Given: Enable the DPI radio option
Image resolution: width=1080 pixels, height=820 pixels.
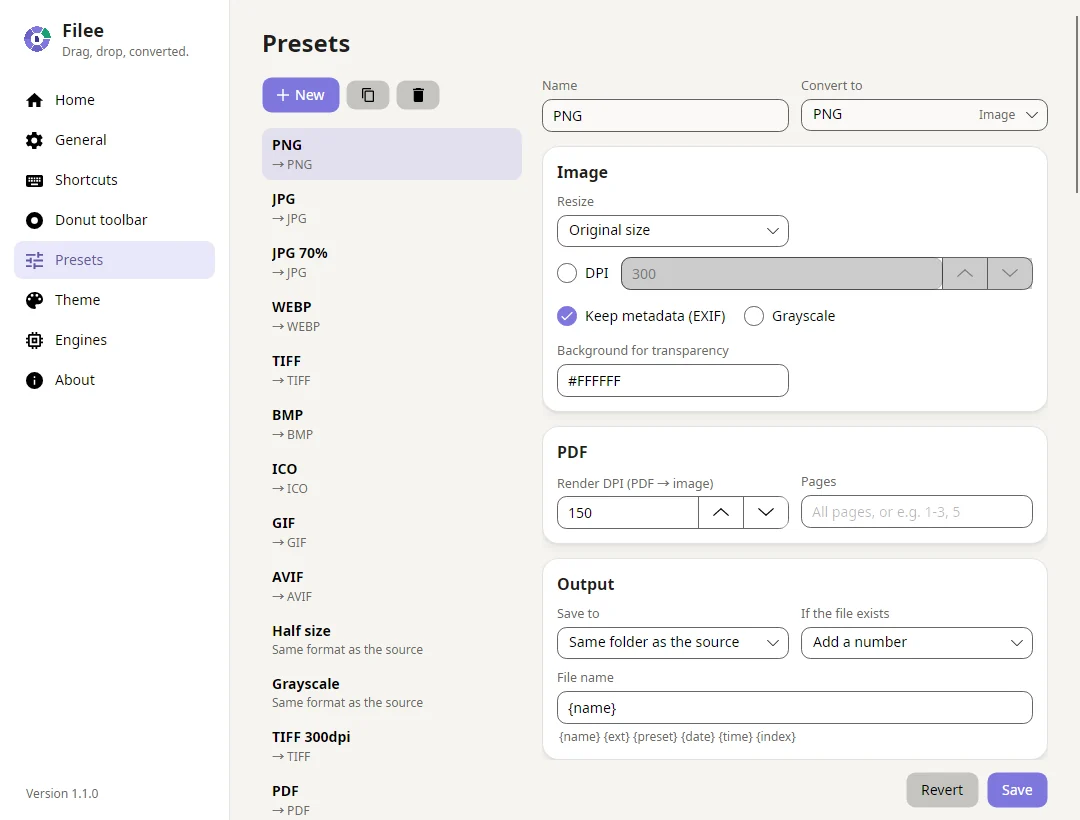Looking at the screenshot, I should [x=567, y=273].
